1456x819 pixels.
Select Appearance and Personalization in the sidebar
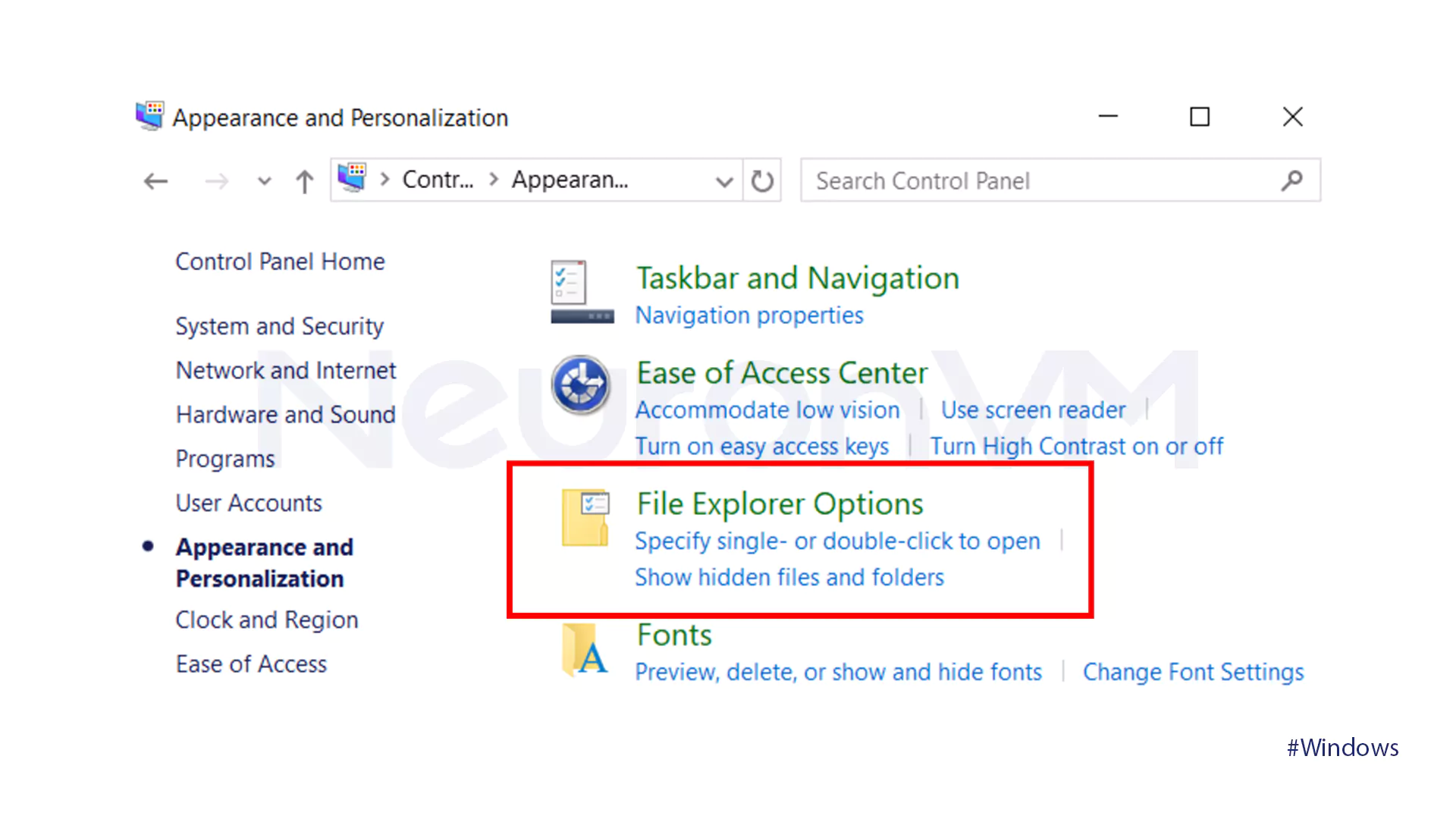264,562
